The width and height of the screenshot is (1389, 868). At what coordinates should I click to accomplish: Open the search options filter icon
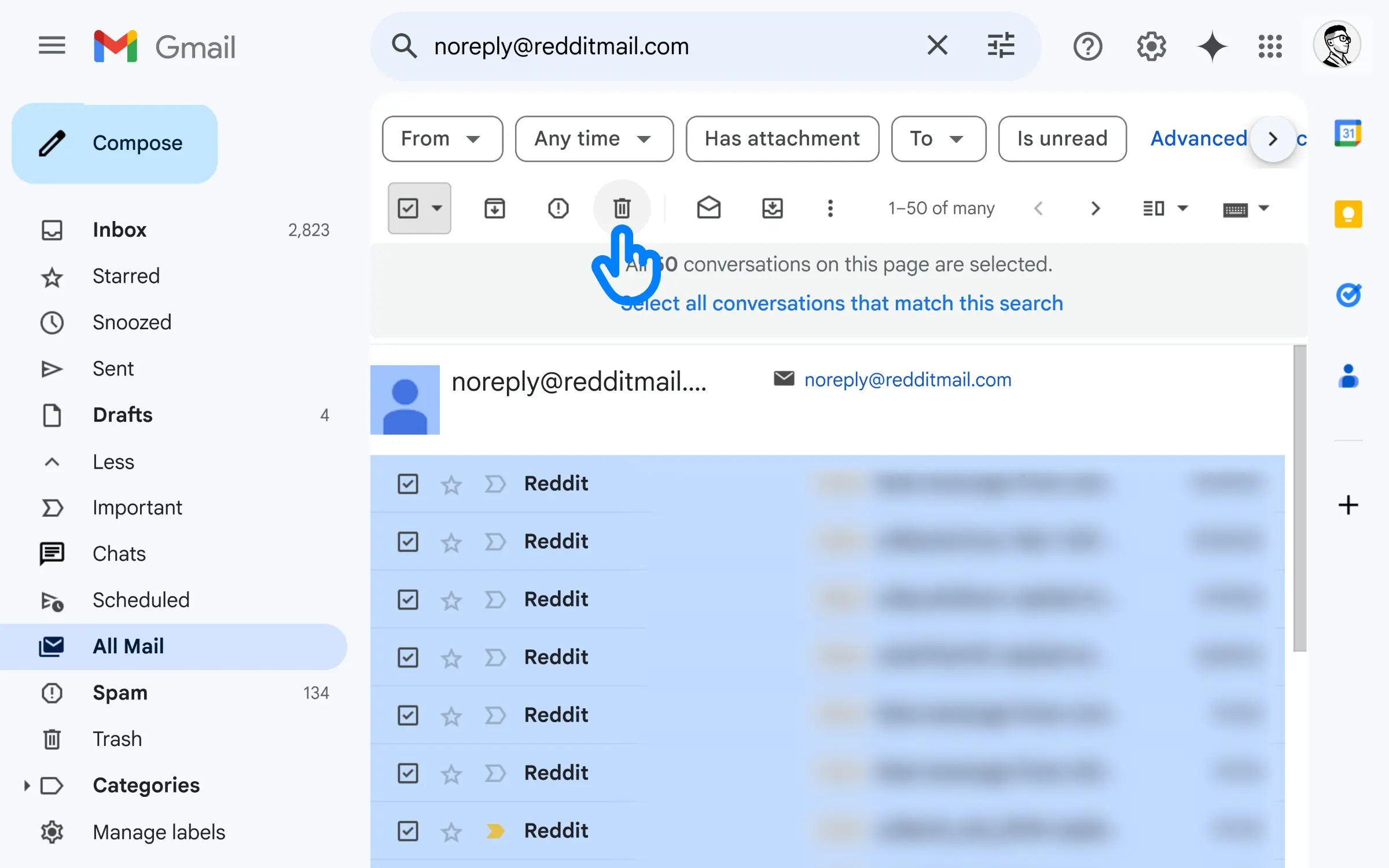tap(1001, 45)
